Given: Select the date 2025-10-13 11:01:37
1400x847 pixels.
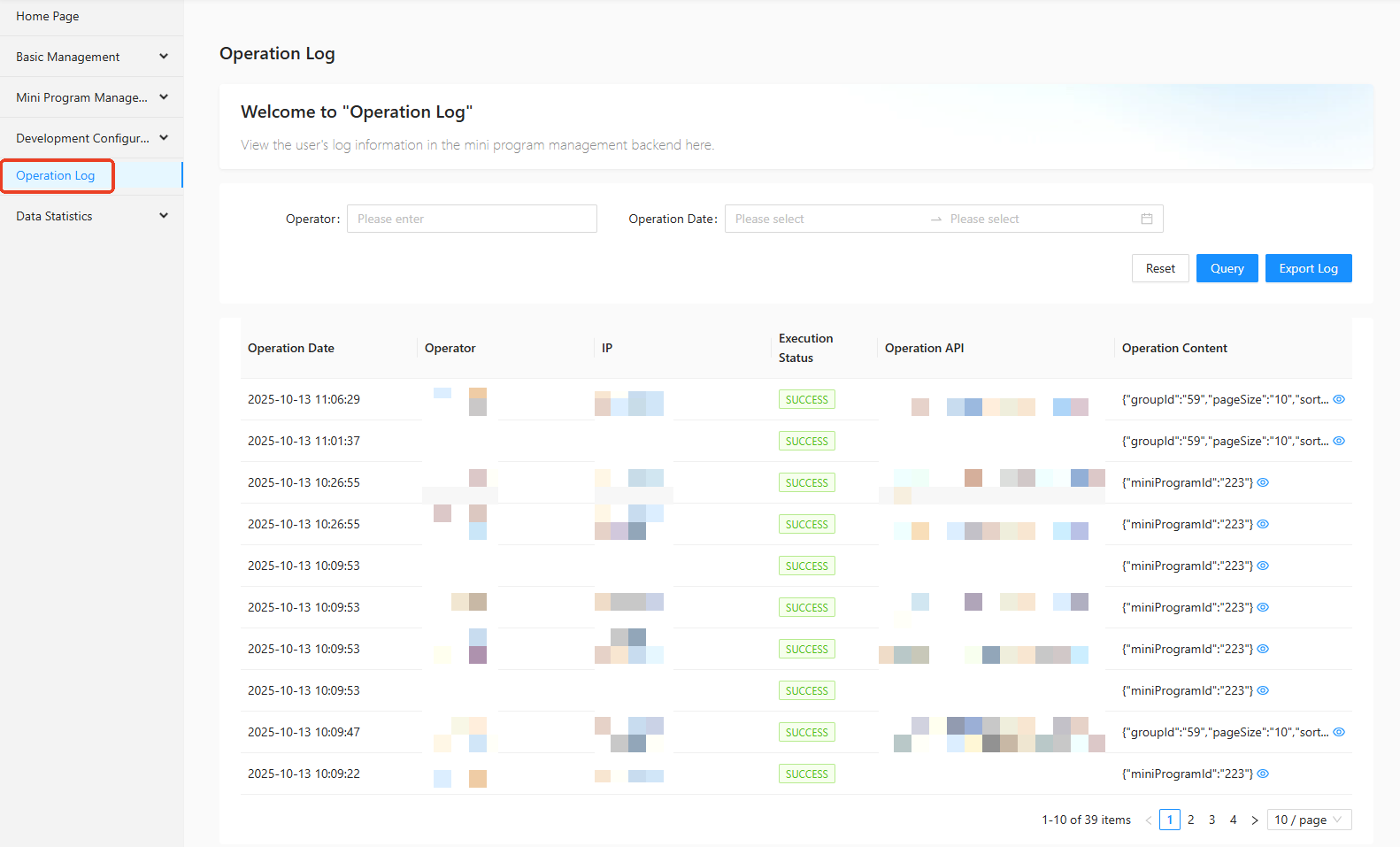Looking at the screenshot, I should 304,441.
